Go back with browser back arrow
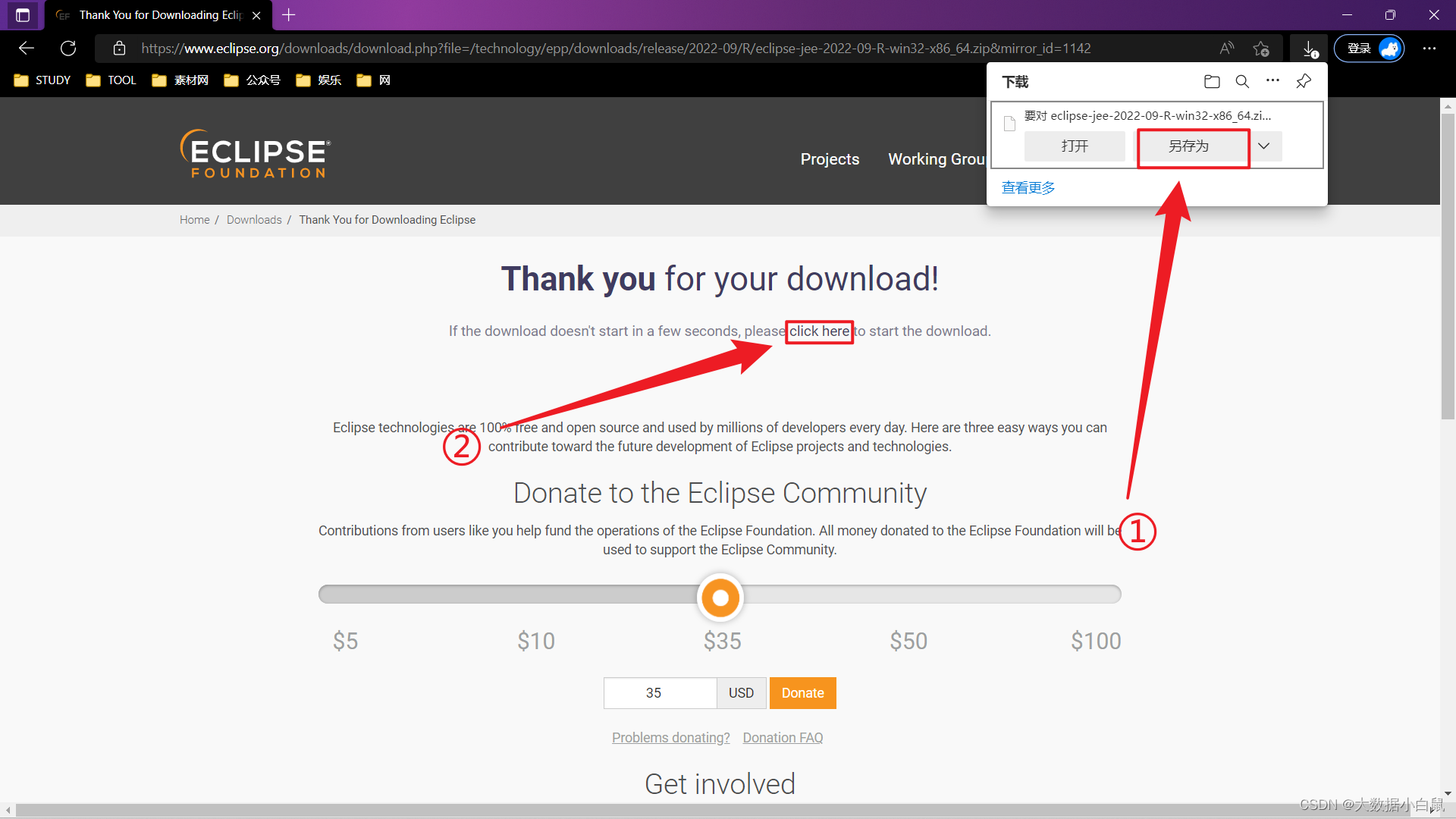1456x819 pixels. (x=27, y=49)
